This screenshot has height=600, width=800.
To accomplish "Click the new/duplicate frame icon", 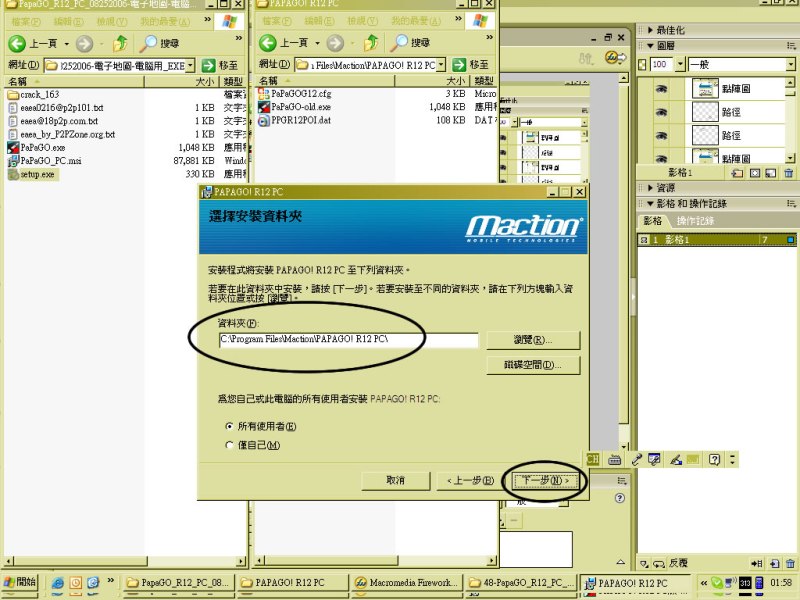I will coord(774,564).
